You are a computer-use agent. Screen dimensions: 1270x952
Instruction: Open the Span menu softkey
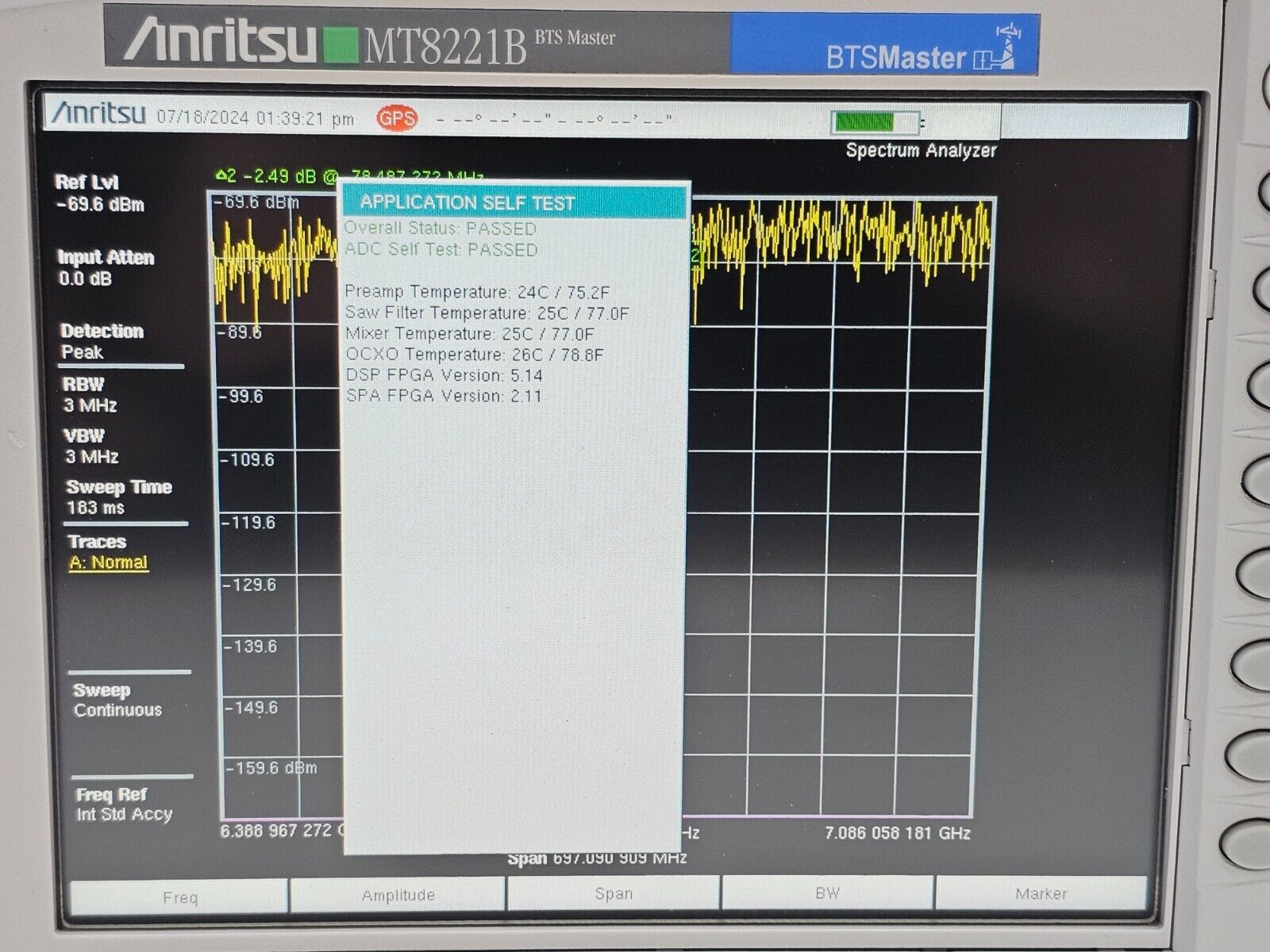[614, 893]
